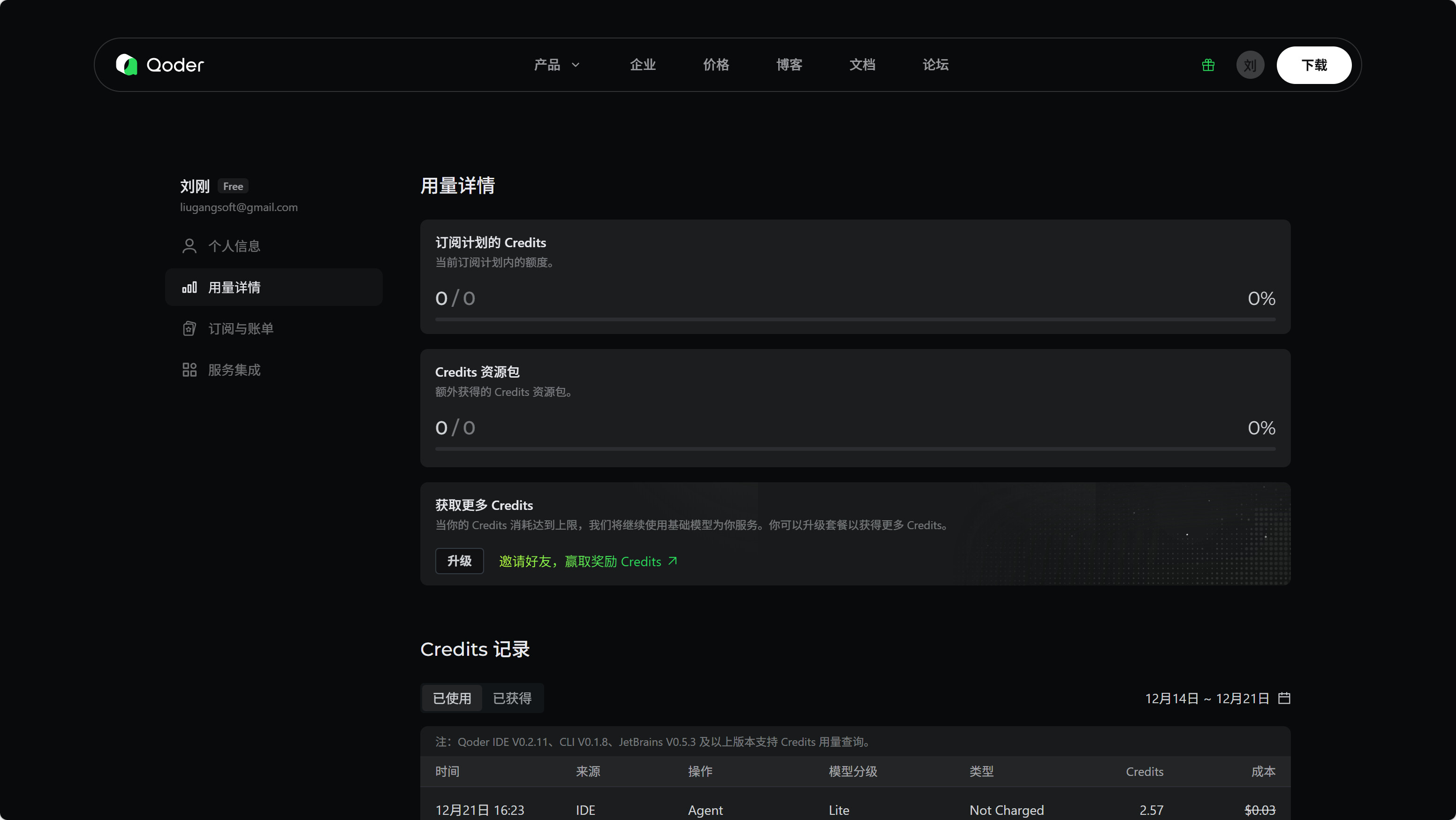Click the bar chart icon for 用量详情
This screenshot has width=1456, height=820.
[x=190, y=287]
